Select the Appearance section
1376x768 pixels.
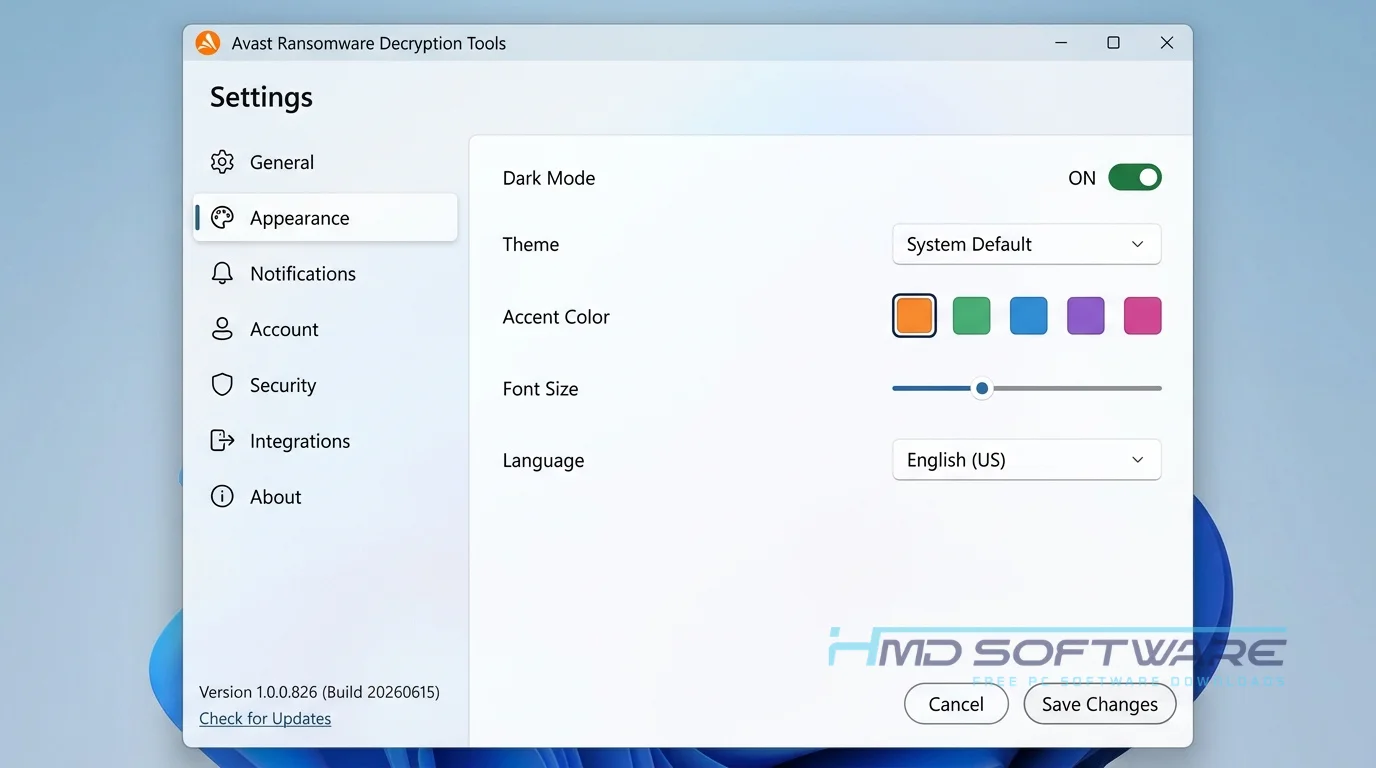click(x=325, y=218)
